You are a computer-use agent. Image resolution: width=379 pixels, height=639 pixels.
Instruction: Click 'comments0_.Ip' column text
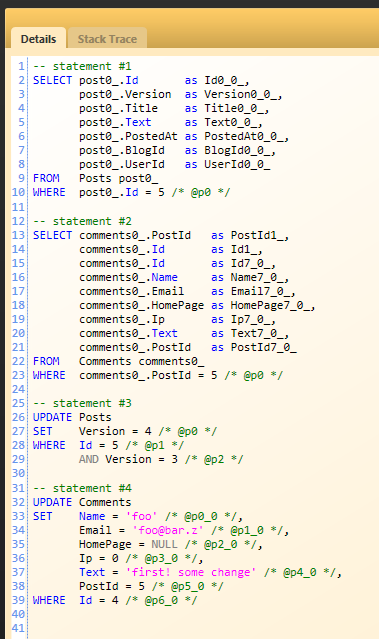(x=122, y=320)
